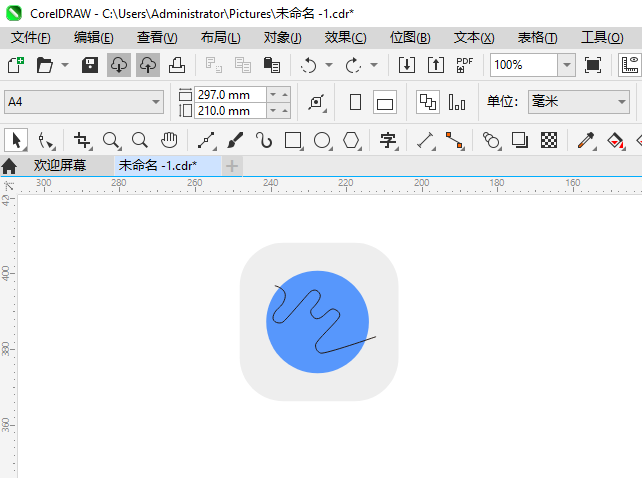Add a new document tab with plus
642x478 pixels.
[x=232, y=166]
